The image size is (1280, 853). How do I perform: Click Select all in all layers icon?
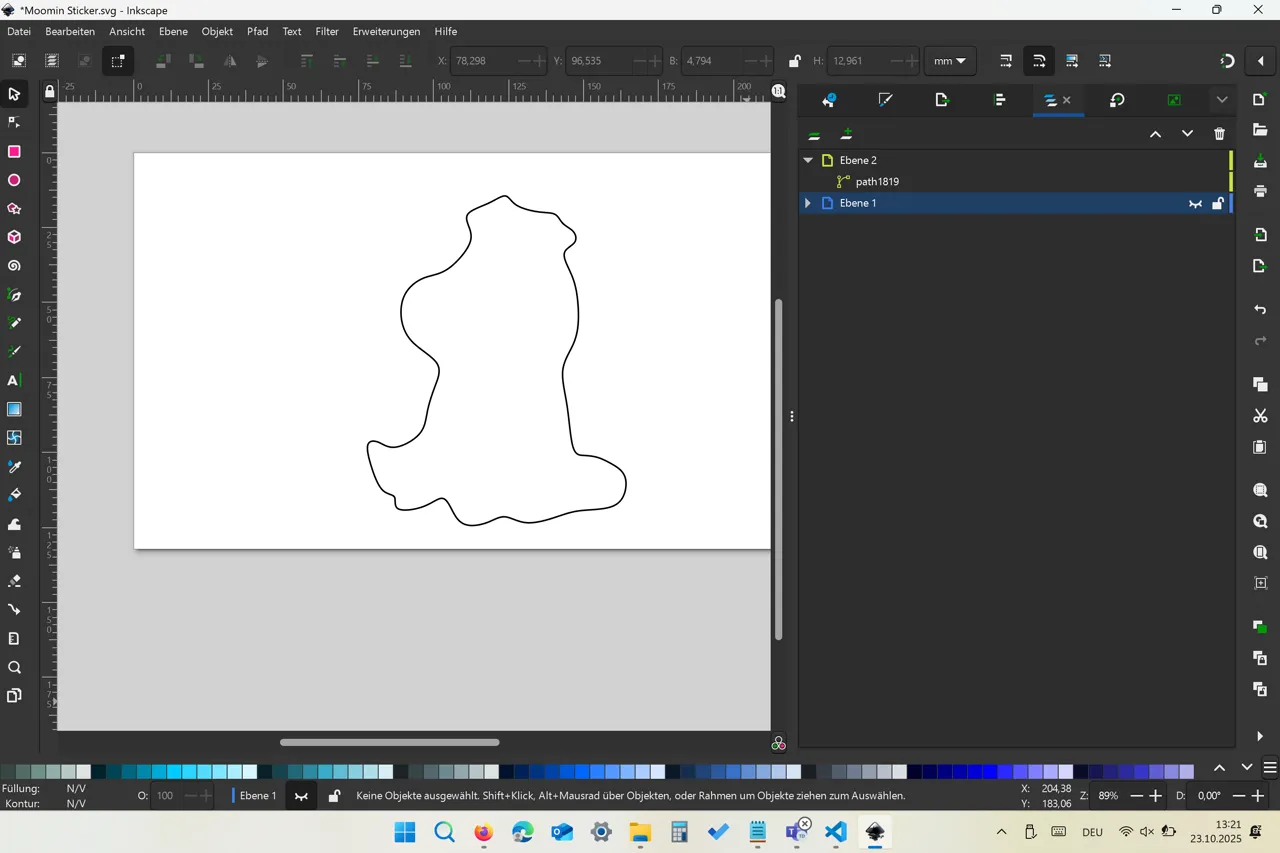point(52,61)
